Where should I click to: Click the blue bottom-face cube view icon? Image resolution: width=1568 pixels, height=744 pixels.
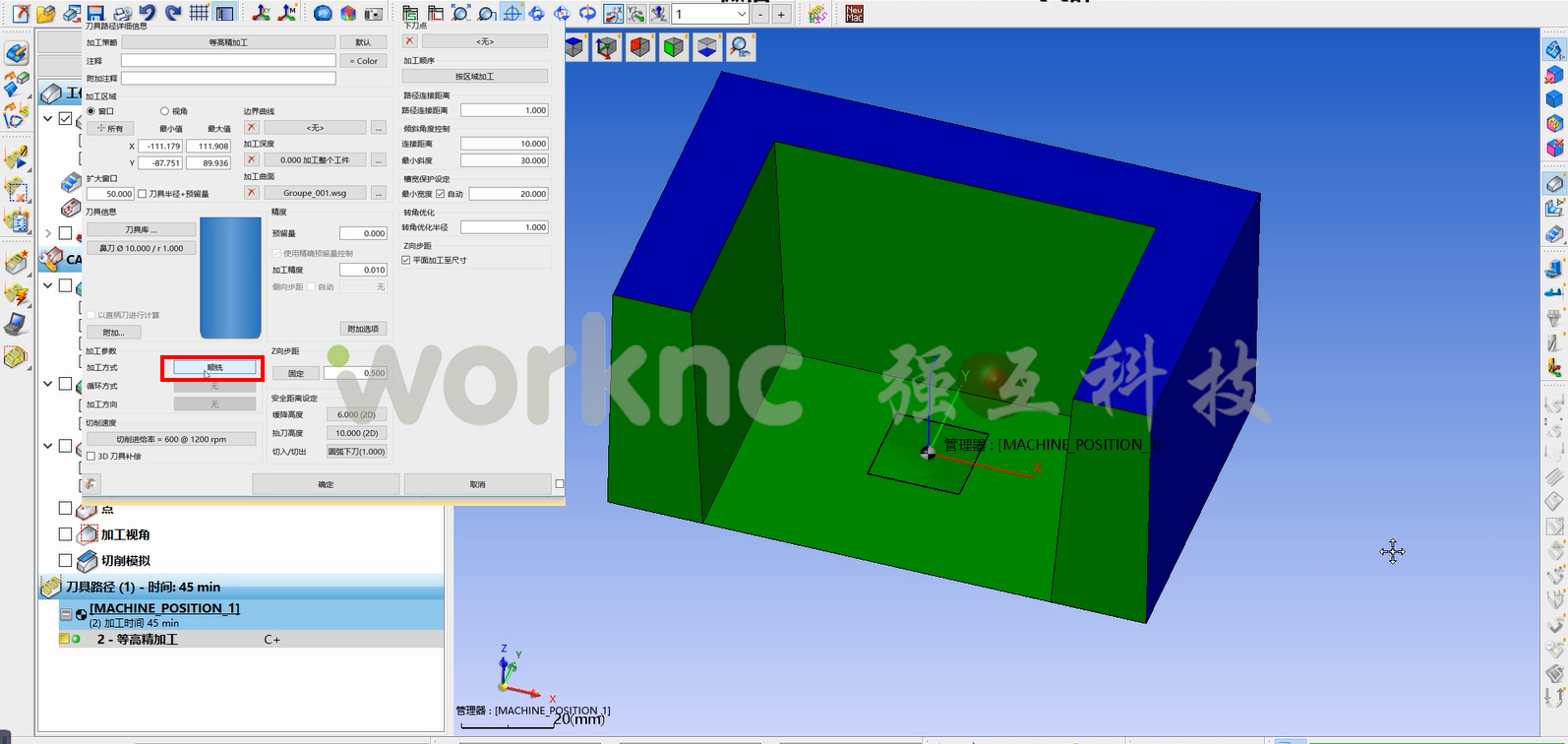point(707,46)
